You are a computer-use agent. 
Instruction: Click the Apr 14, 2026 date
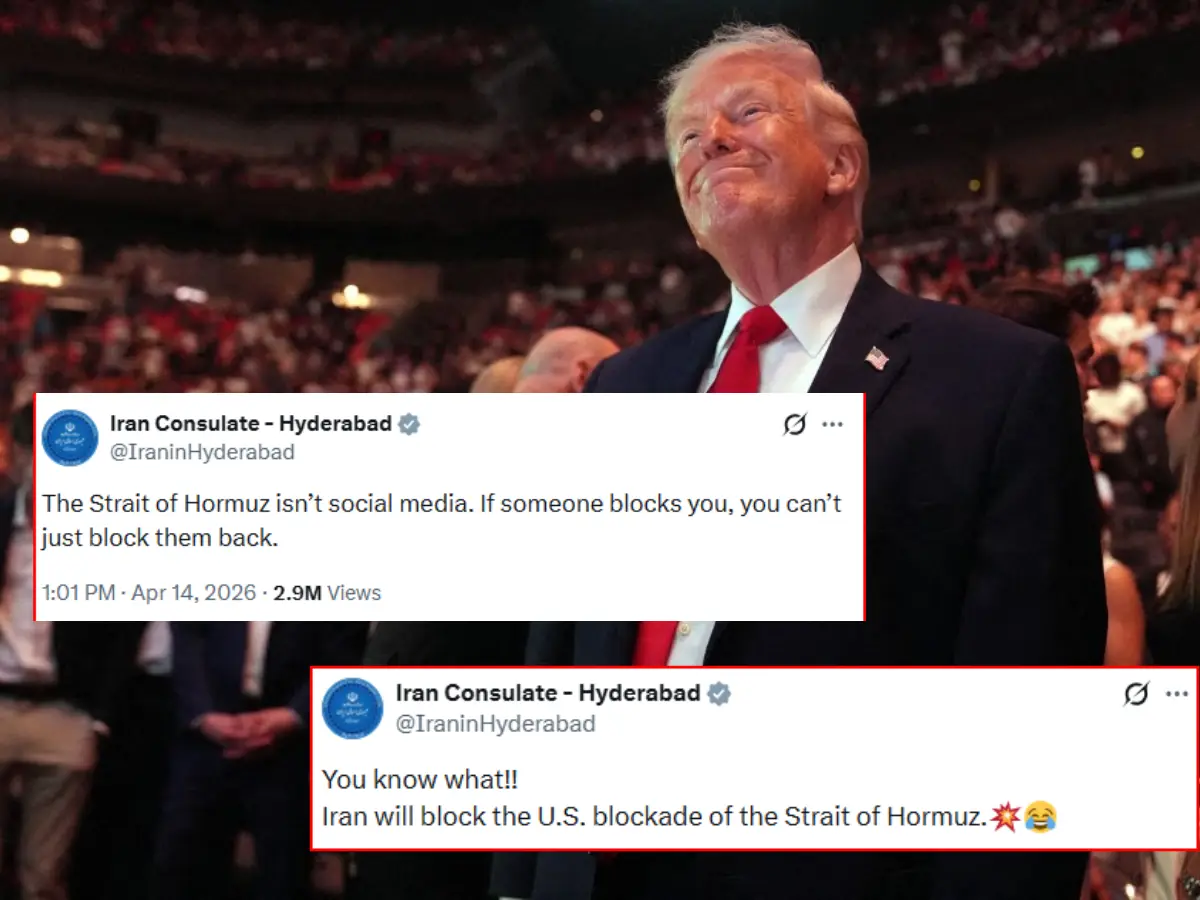pyautogui.click(x=194, y=593)
